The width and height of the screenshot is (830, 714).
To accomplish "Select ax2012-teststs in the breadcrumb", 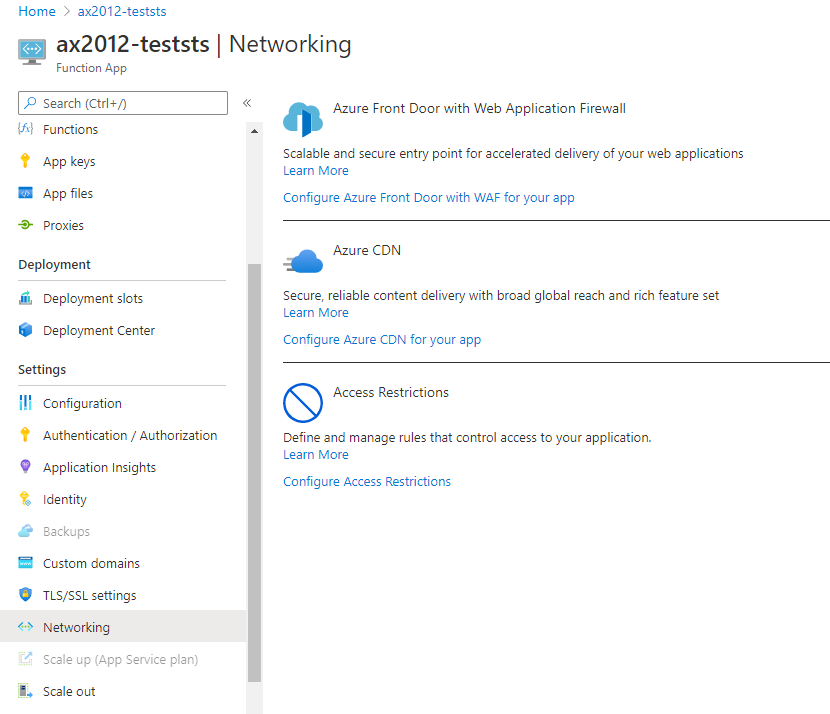I will (121, 11).
